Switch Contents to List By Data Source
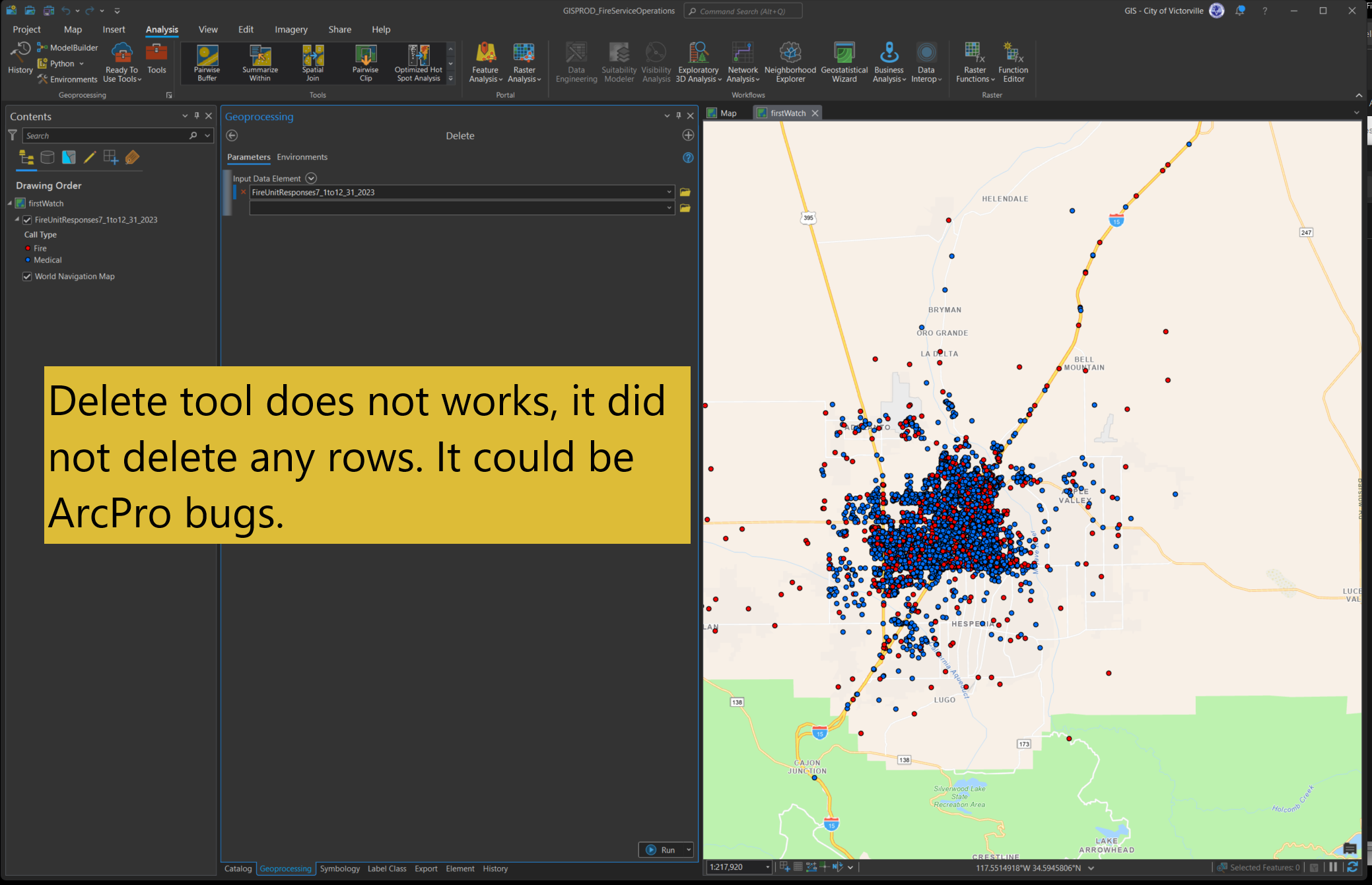 click(48, 157)
